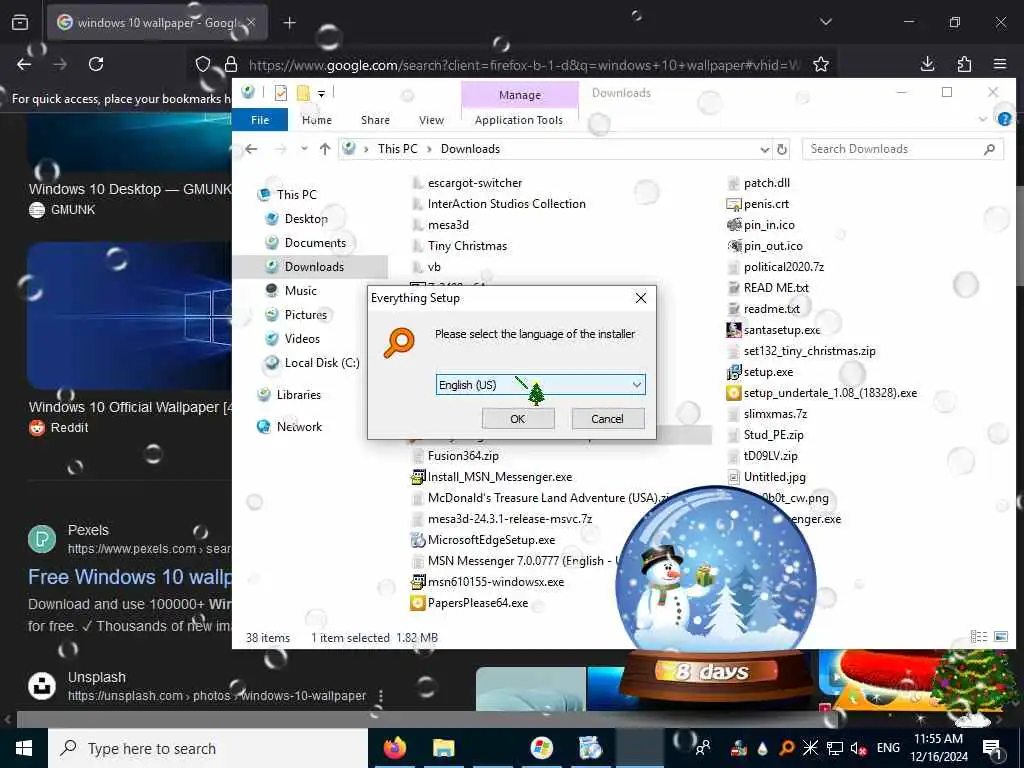Select Music in navigation pane
1024x768 pixels.
(x=300, y=291)
